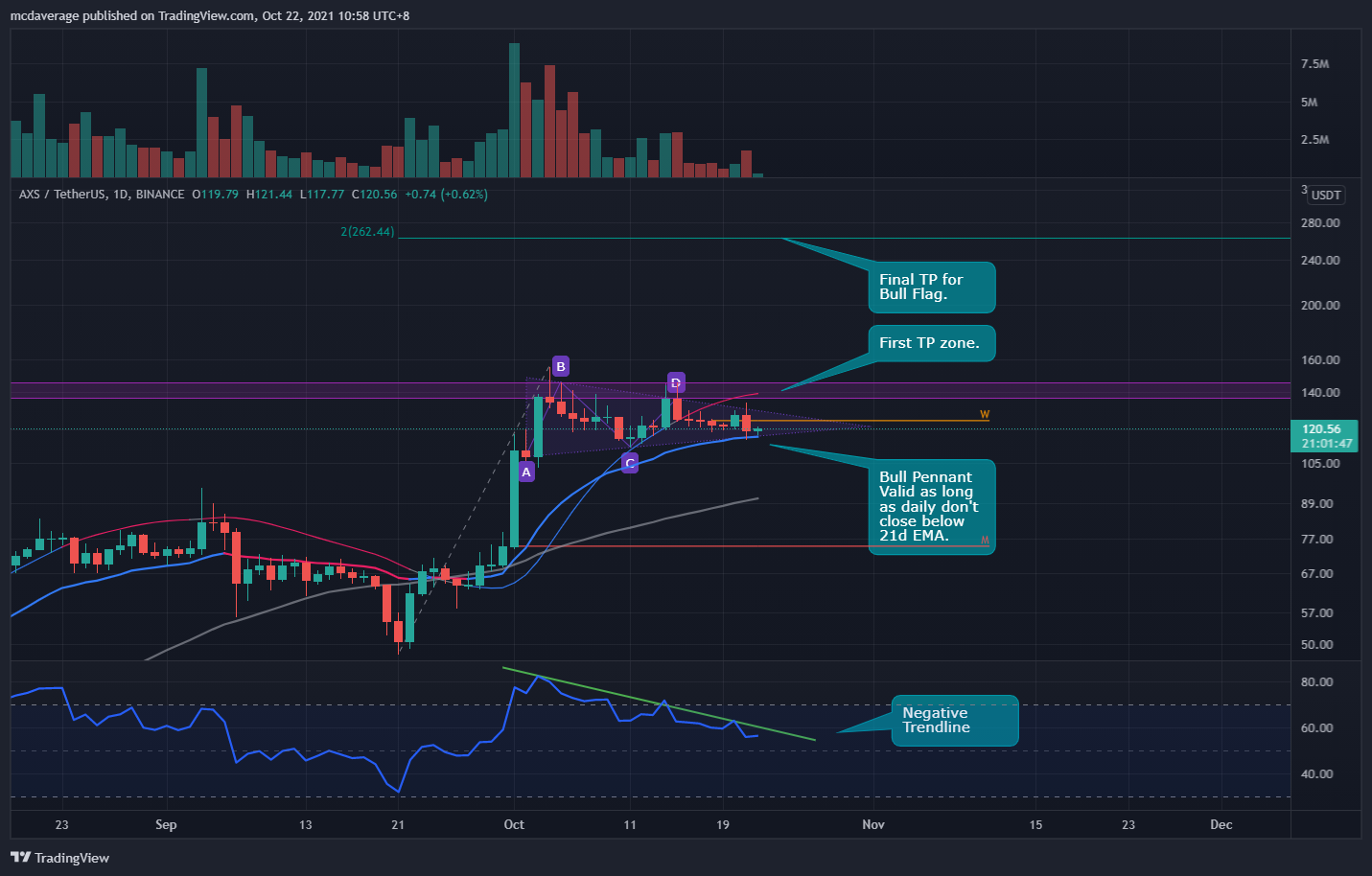Click the USDT currency label
1372x876 pixels.
(1327, 196)
